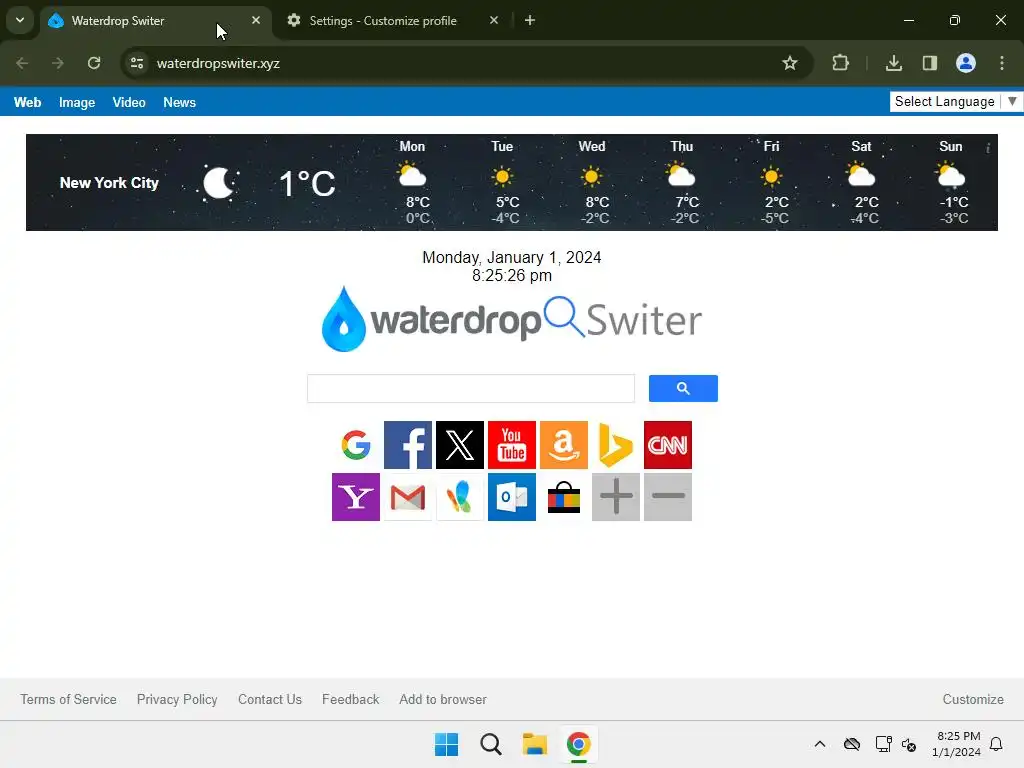Open the Chrome three-dot menu
This screenshot has height=768, width=1024.
[x=1002, y=63]
